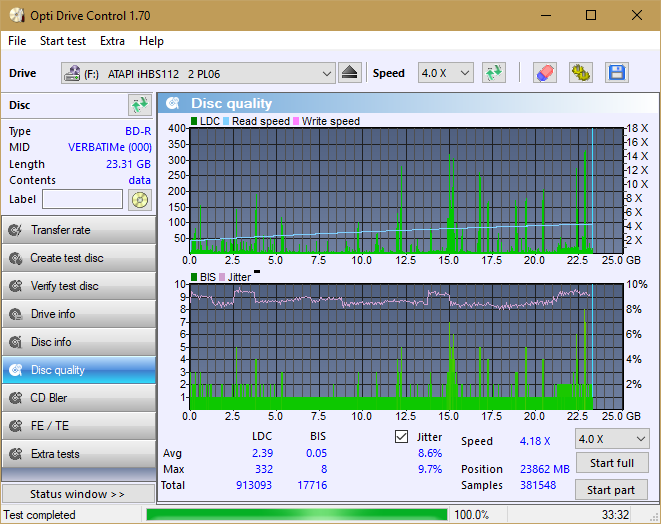Maximize the Opti Drive Control window

coord(591,16)
